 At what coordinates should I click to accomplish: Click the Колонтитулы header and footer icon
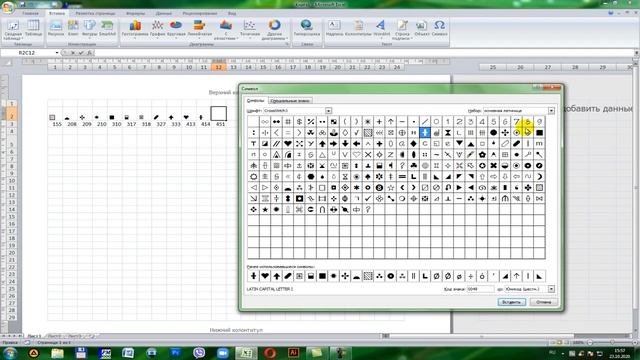[358, 29]
